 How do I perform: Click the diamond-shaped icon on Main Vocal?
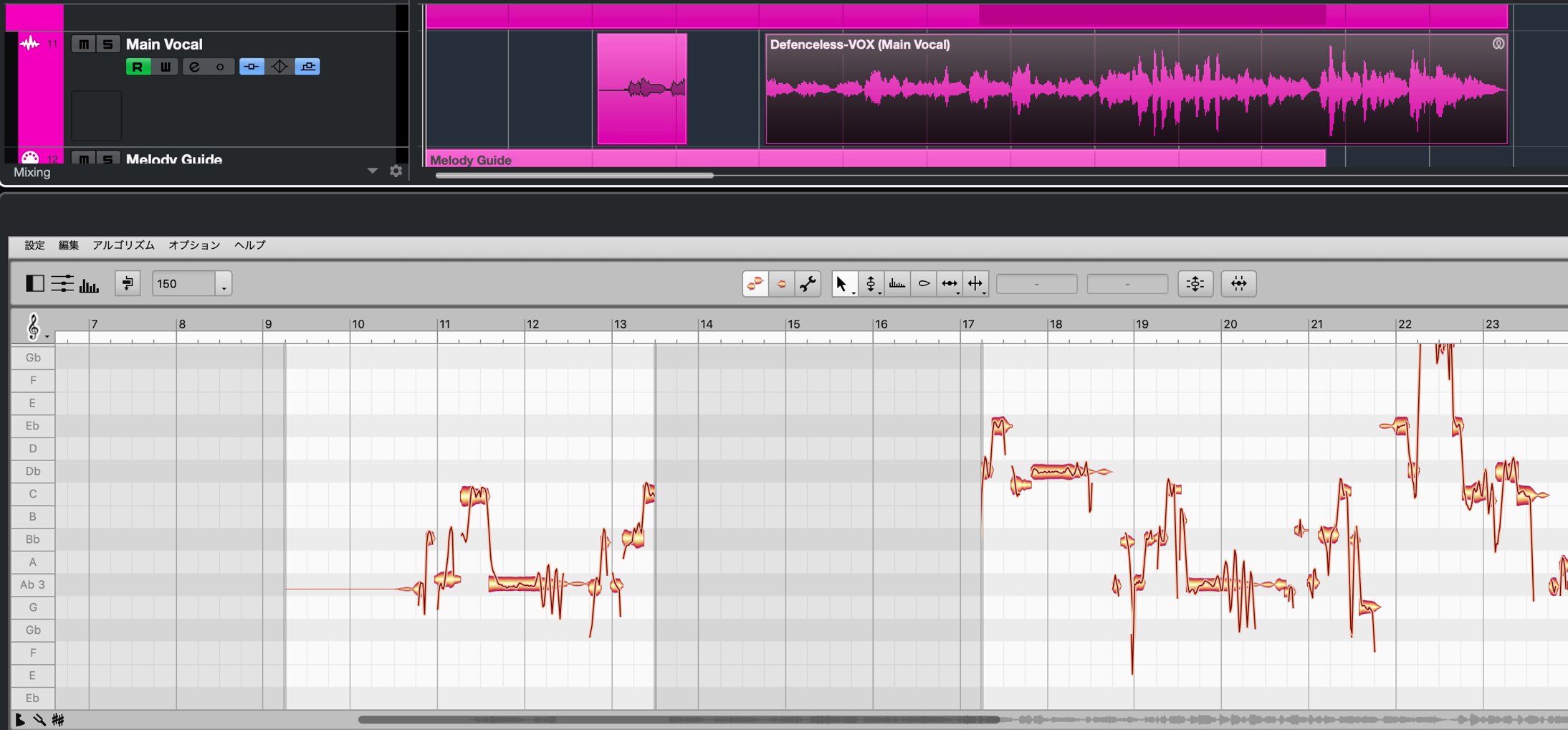click(279, 67)
